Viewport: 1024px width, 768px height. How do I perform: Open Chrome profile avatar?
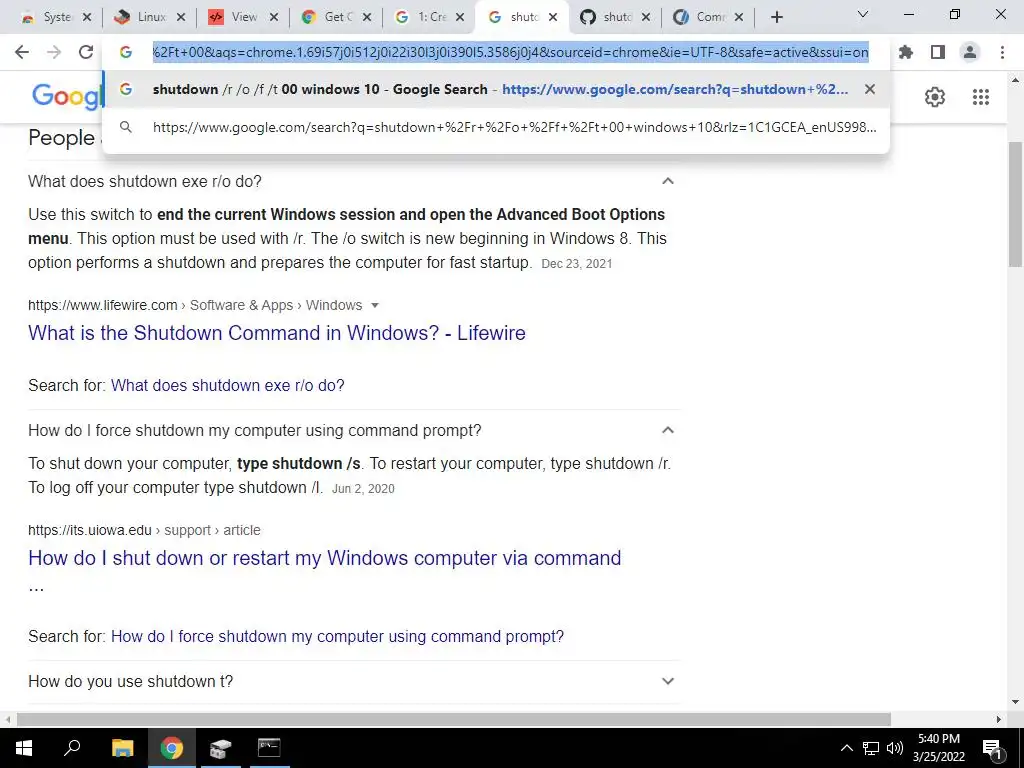(970, 52)
